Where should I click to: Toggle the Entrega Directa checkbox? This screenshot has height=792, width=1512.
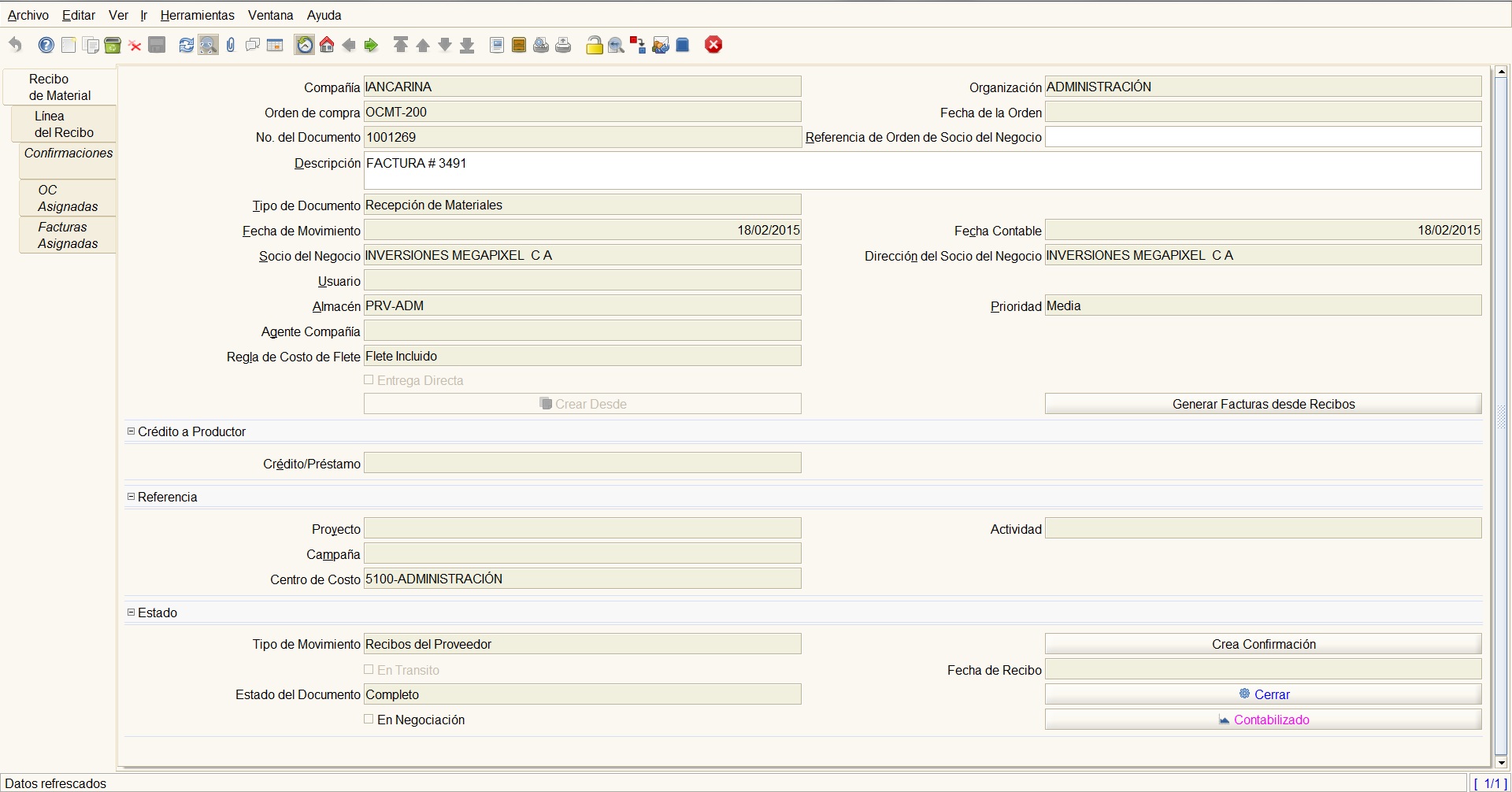369,379
